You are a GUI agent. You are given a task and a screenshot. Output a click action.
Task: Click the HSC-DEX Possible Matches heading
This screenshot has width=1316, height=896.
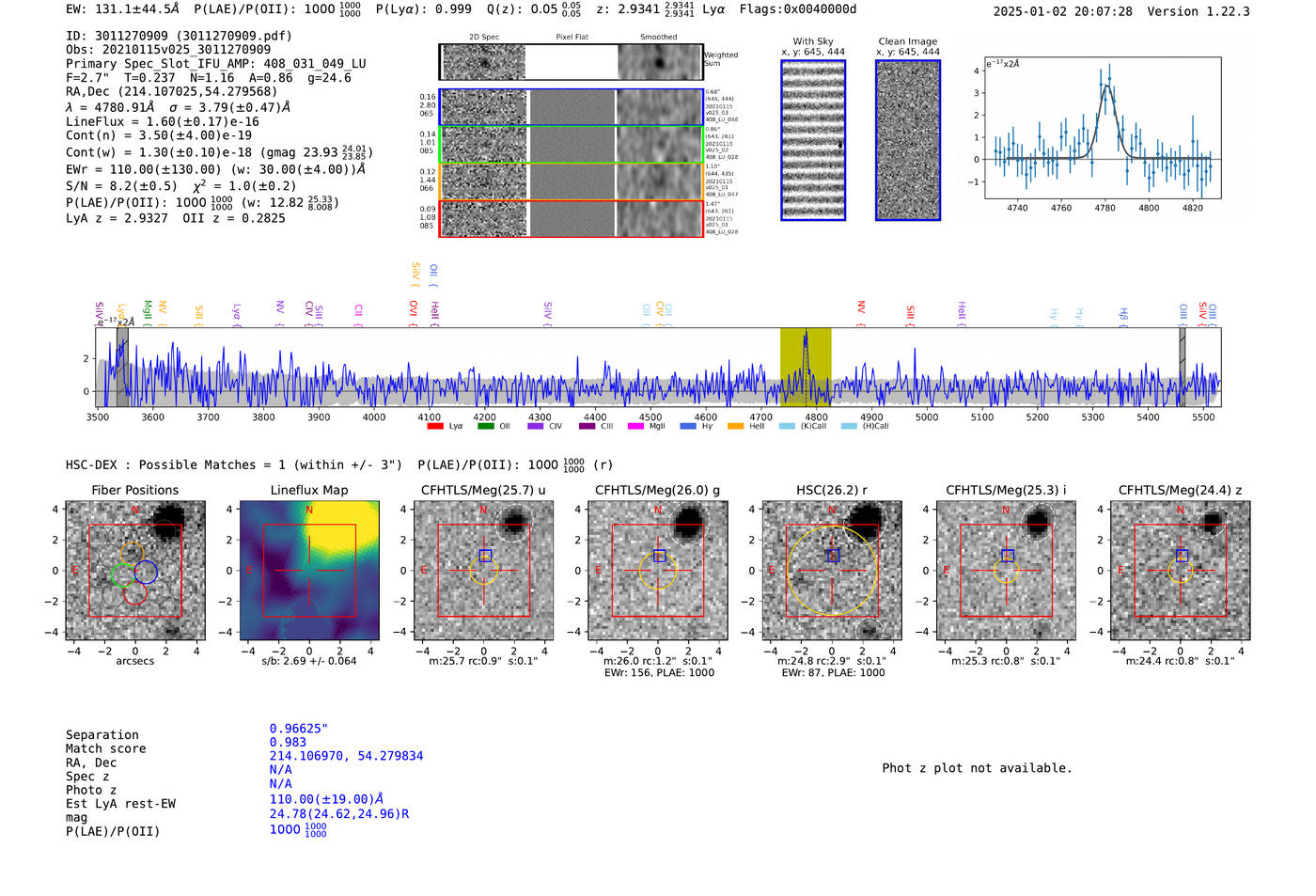pyautogui.click(x=234, y=464)
